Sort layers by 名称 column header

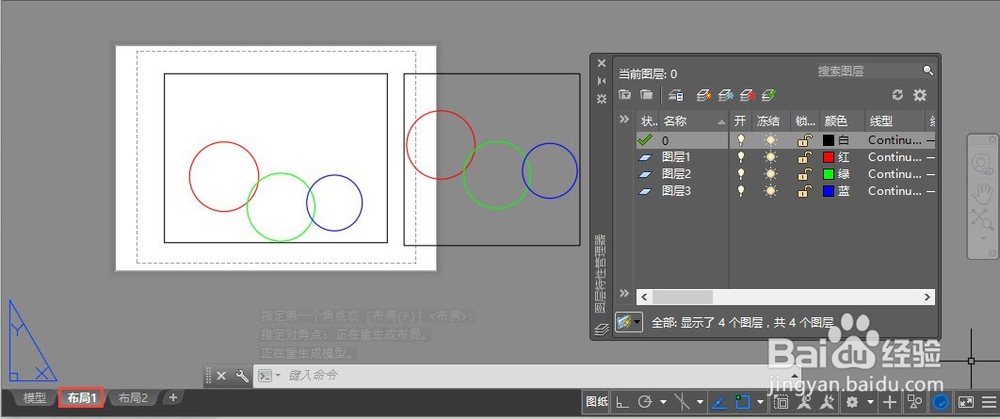[694, 121]
